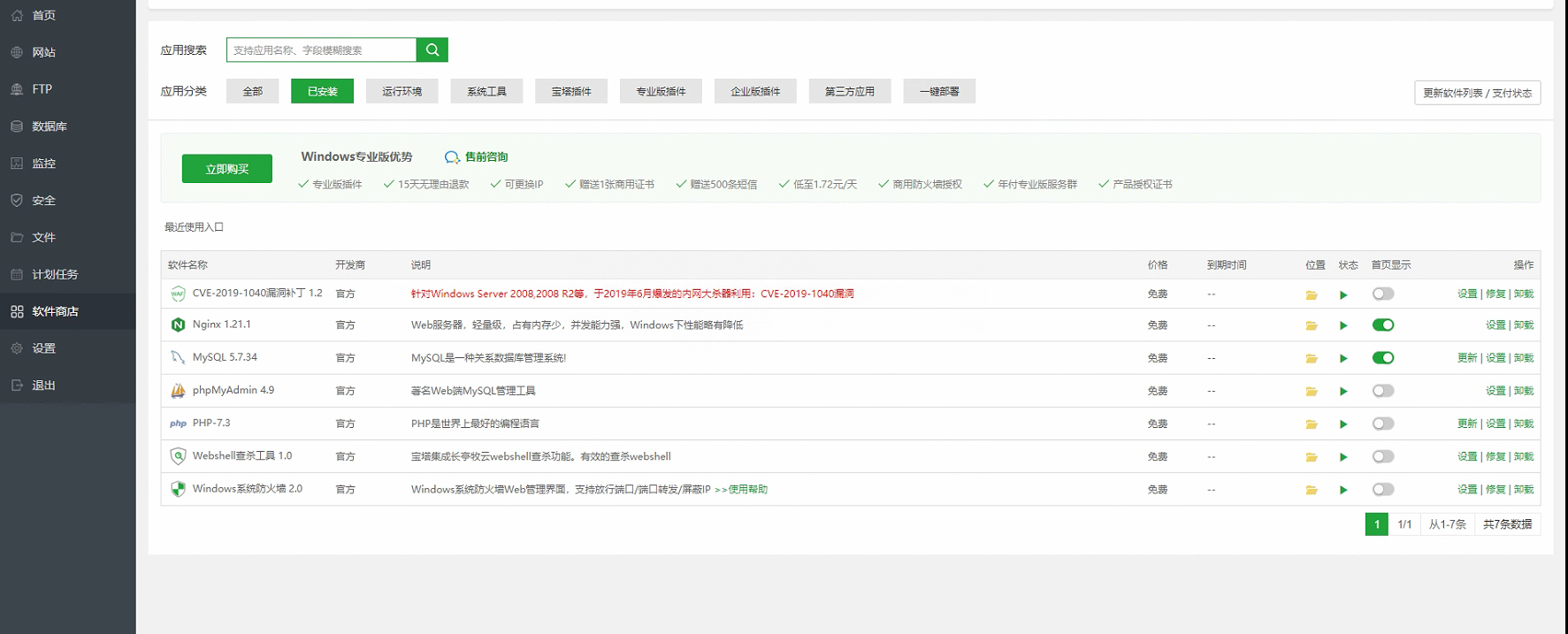Open 网站 in the sidebar

[68, 52]
